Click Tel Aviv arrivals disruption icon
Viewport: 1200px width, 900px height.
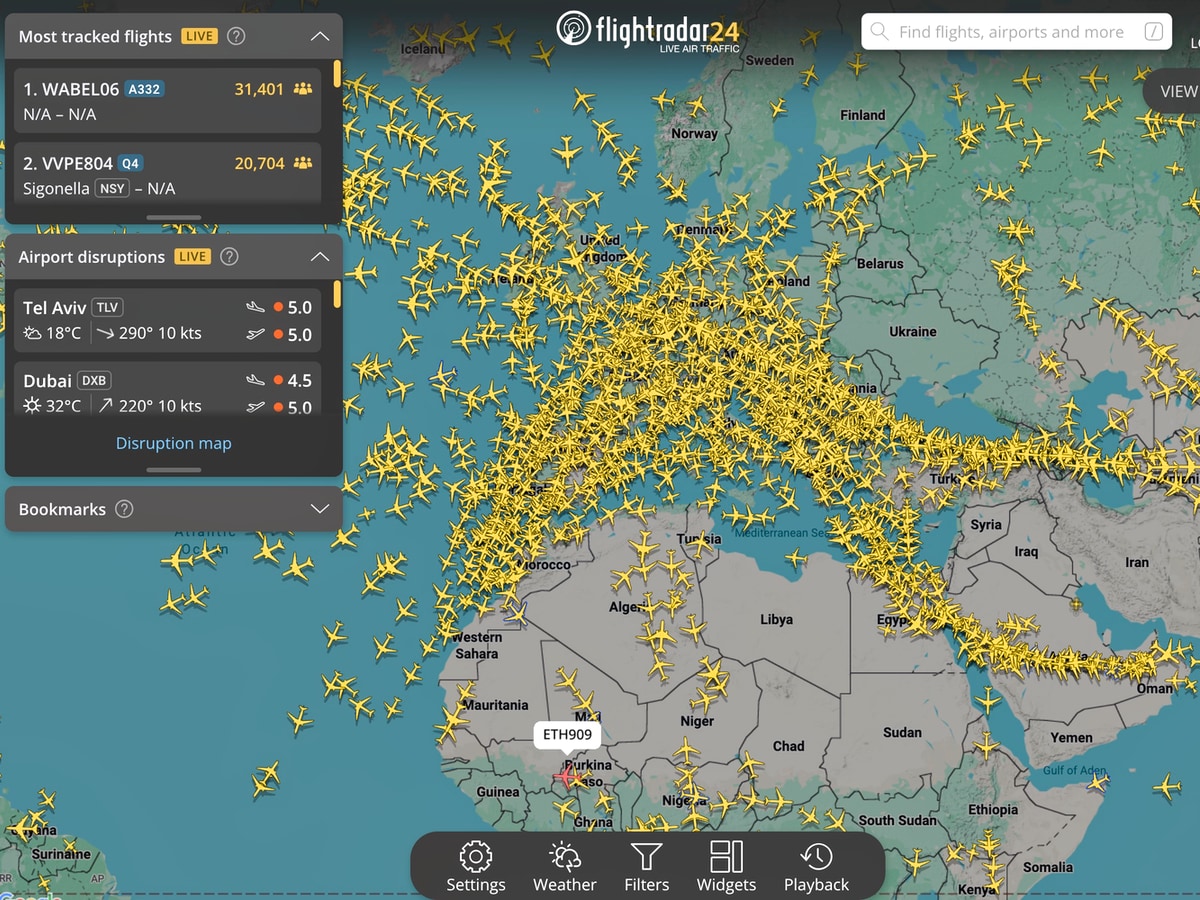point(255,308)
